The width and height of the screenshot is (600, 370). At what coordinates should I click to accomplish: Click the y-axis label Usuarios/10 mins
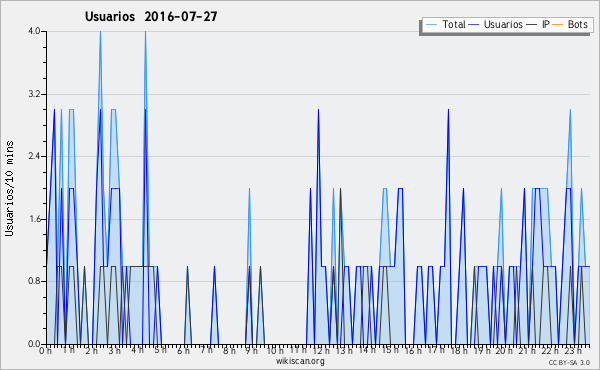coord(9,189)
